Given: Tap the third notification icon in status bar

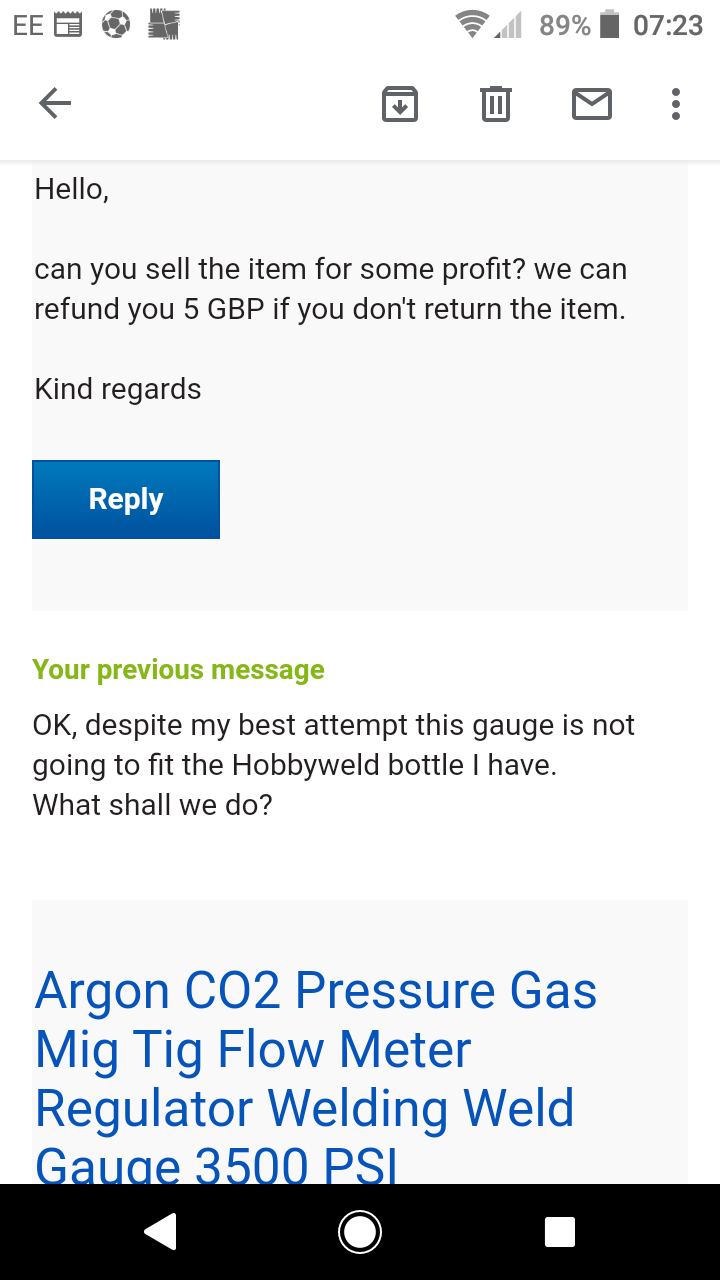Looking at the screenshot, I should coord(163,26).
